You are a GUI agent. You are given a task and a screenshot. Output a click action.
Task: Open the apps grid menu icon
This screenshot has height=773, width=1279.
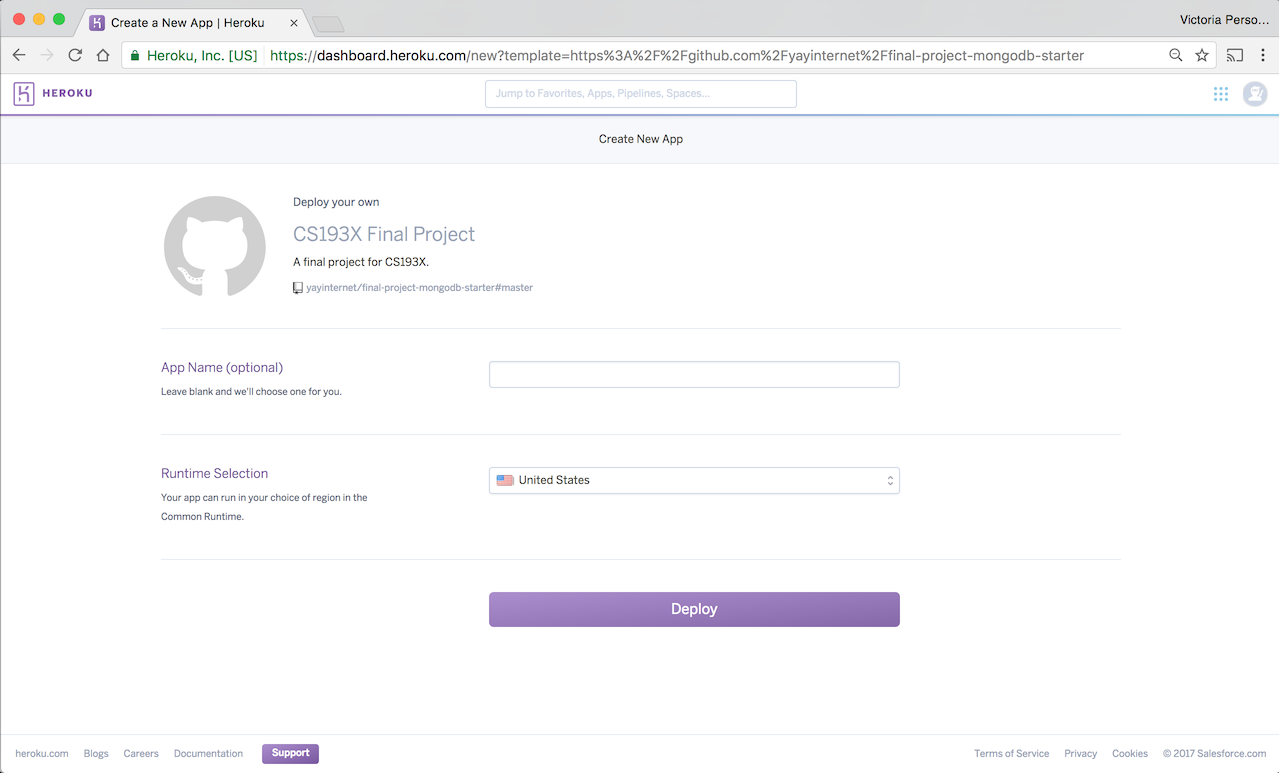(x=1220, y=94)
